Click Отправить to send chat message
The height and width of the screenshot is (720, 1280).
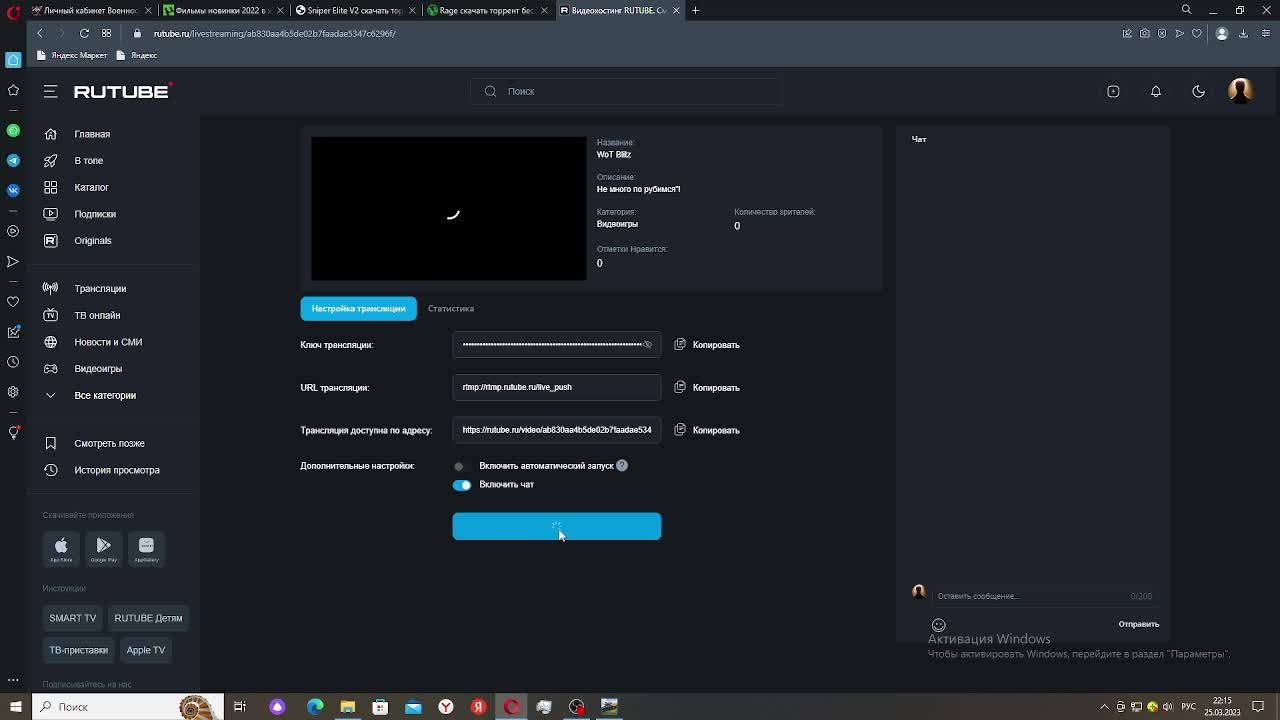(1139, 624)
